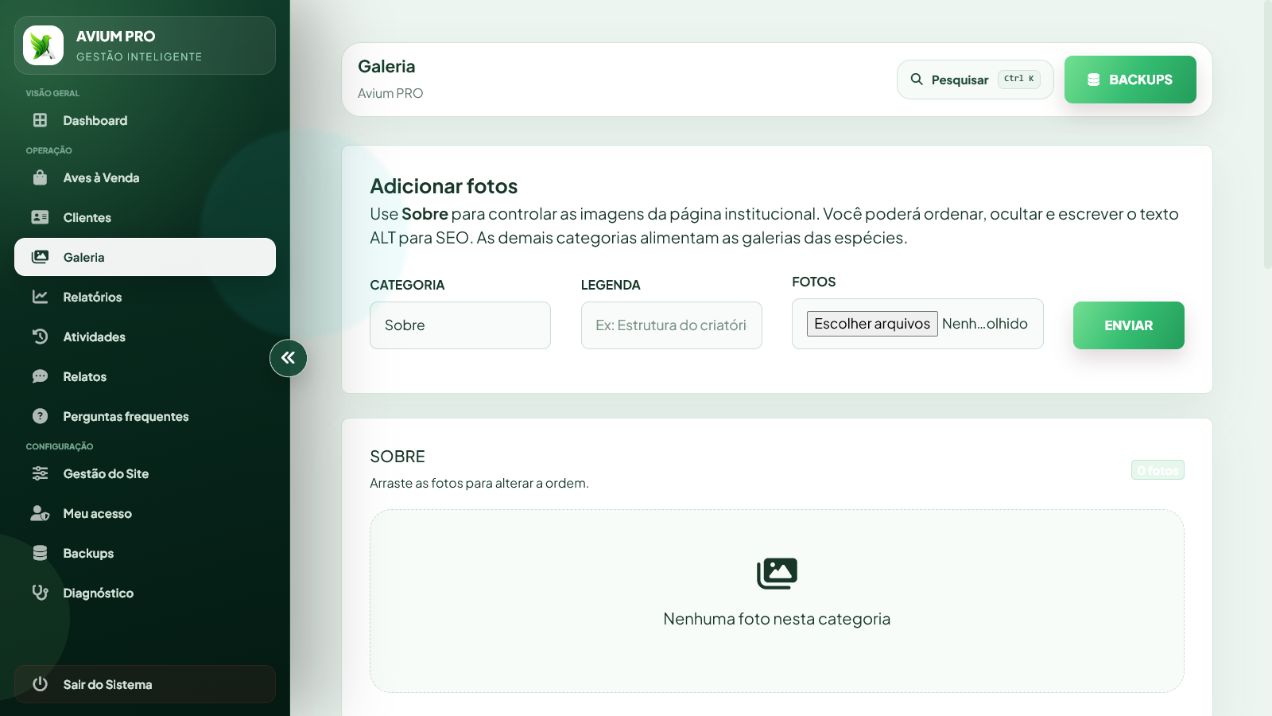Open the Dashboard menu item
Viewport: 1272px width, 716px height.
tap(145, 120)
